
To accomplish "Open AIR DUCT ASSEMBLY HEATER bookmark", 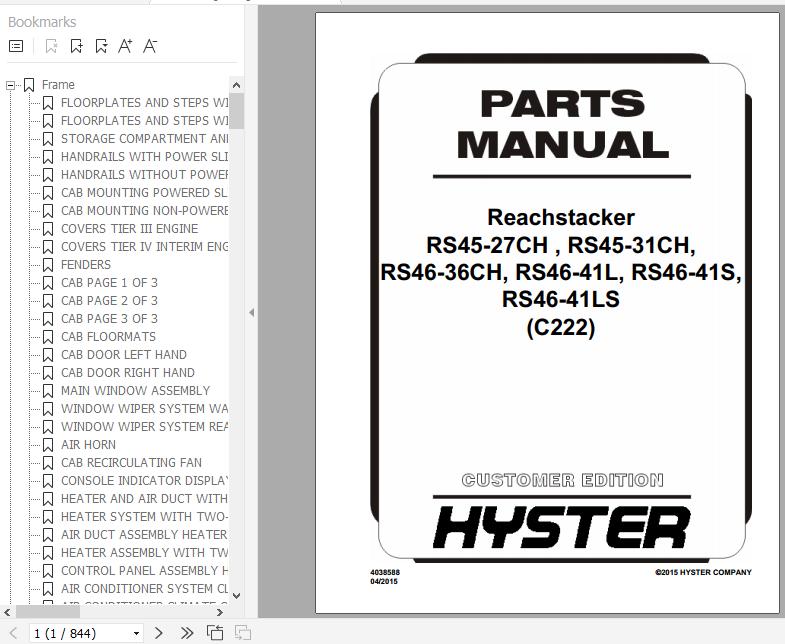I will [144, 535].
